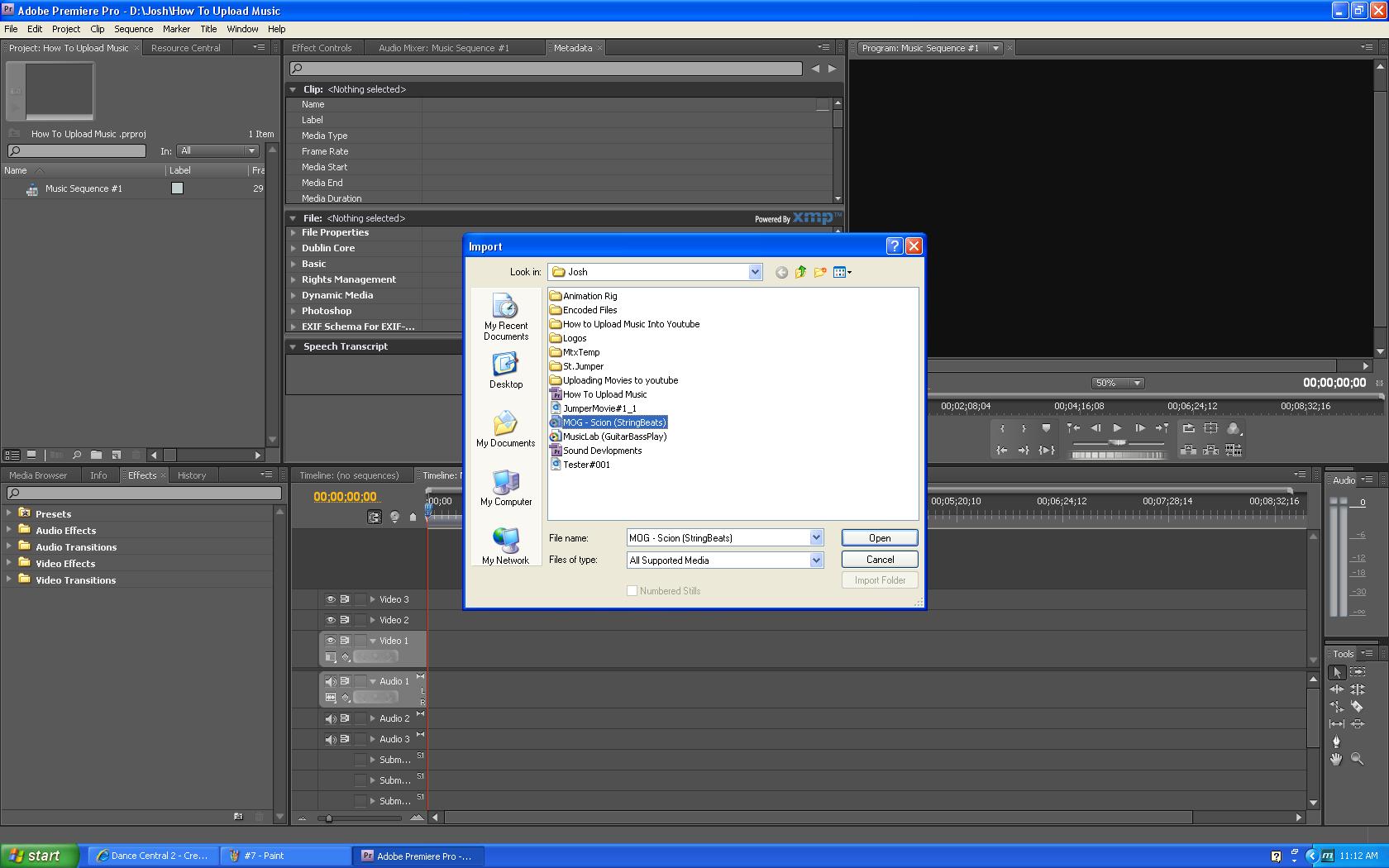This screenshot has height=868, width=1389.
Task: Click Set Out Point in Program monitor
Action: coord(1024,428)
